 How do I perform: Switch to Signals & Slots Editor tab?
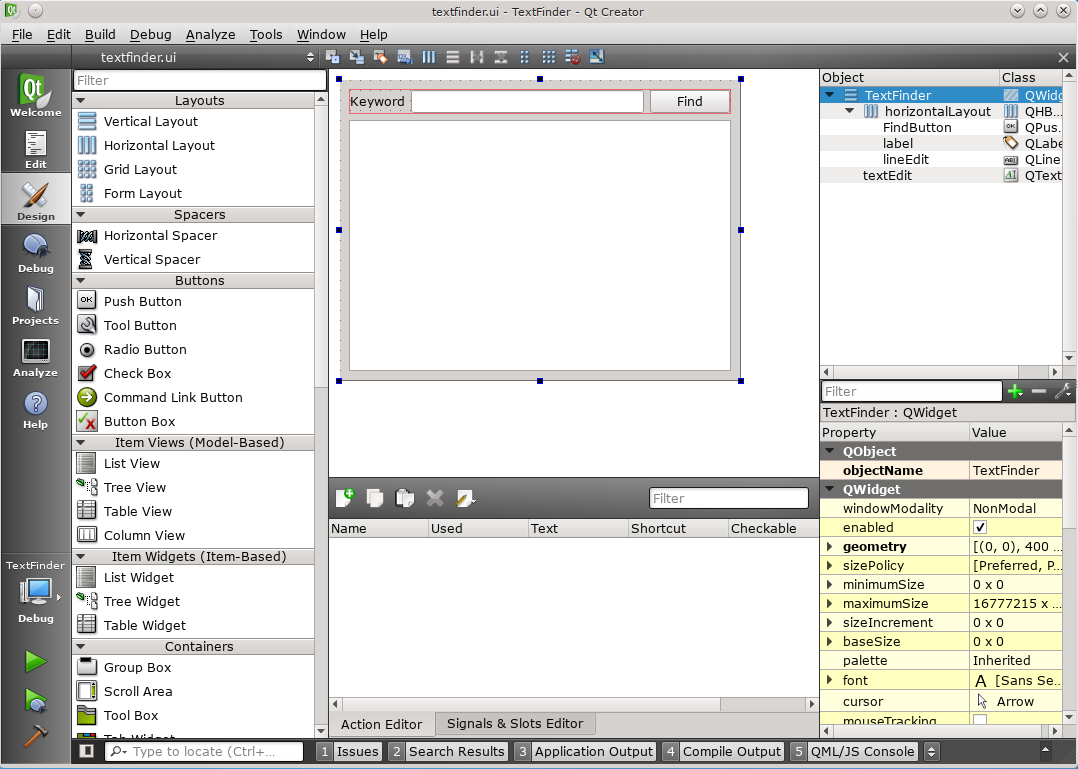click(515, 723)
